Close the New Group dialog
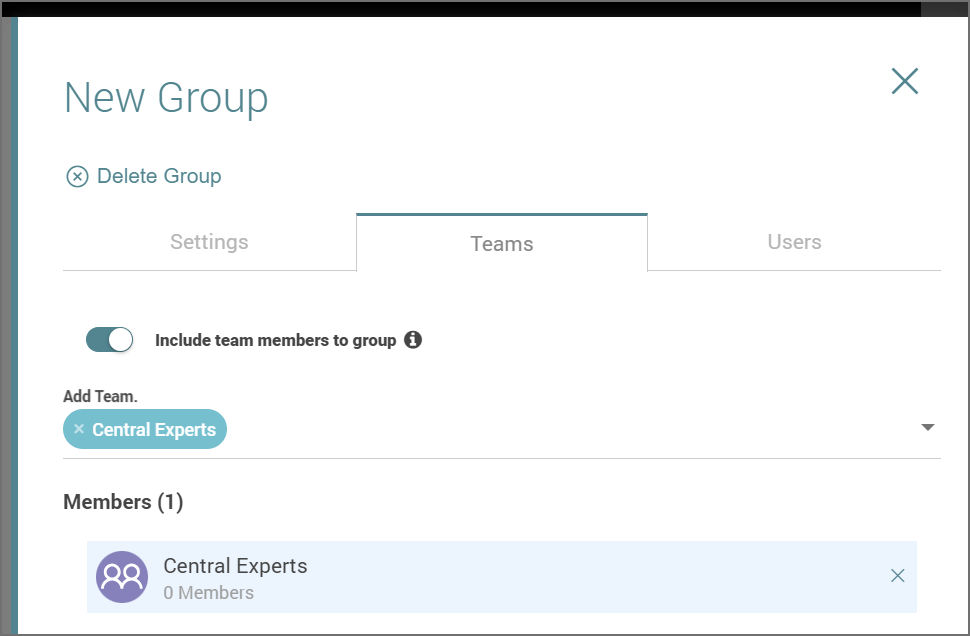Viewport: 970px width, 636px height. click(x=904, y=81)
